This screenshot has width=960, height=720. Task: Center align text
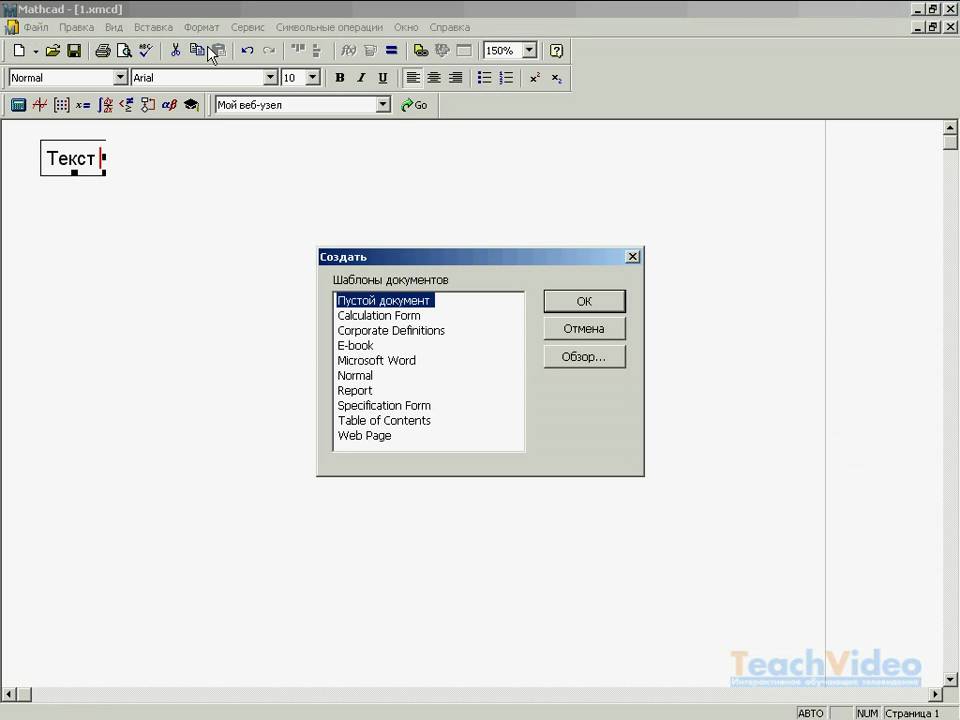pyautogui.click(x=434, y=78)
